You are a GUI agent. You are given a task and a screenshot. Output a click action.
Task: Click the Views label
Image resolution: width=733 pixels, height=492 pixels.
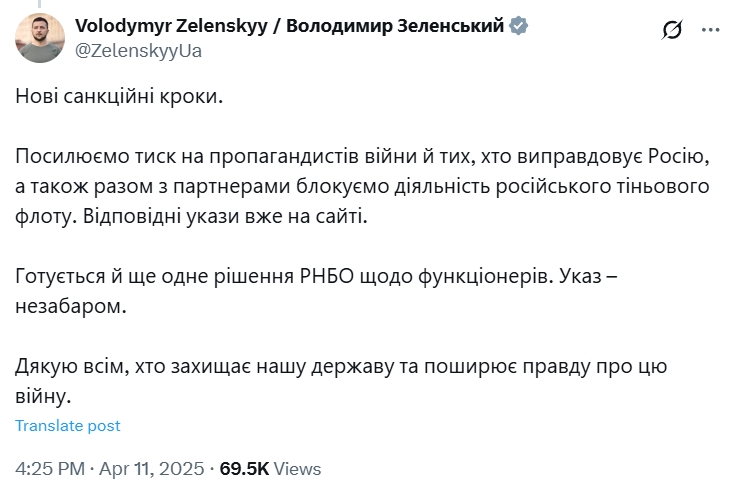tap(297, 469)
